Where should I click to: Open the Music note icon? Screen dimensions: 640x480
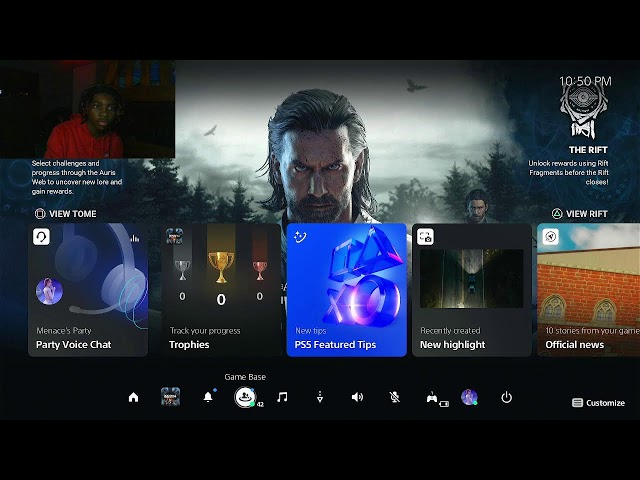282,397
